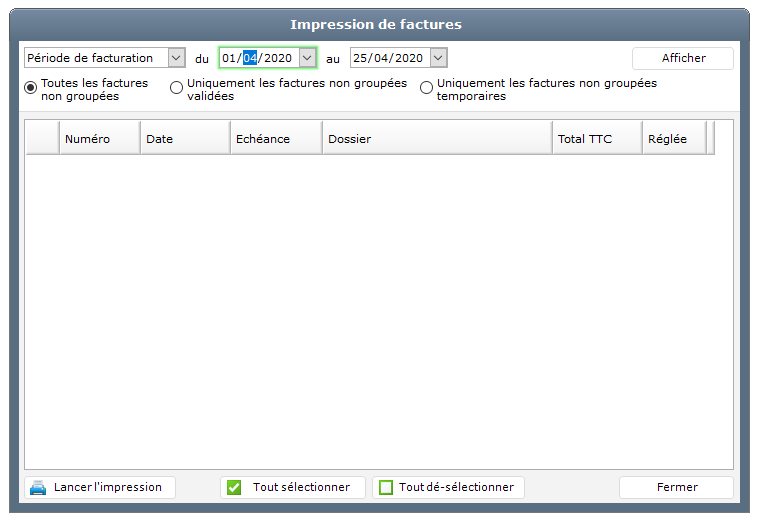762x525 pixels.
Task: Select Toutes les factures non groupées radio
Action: (31, 88)
